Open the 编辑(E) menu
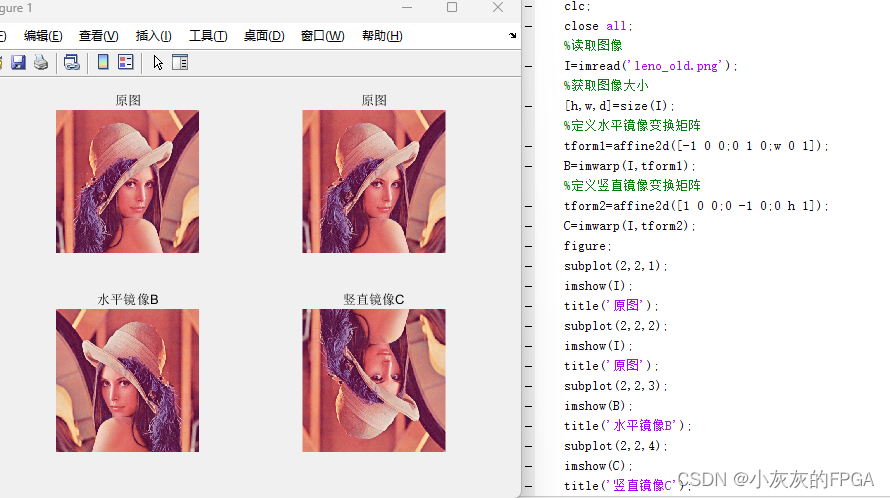This screenshot has height=498, width=890. point(43,36)
